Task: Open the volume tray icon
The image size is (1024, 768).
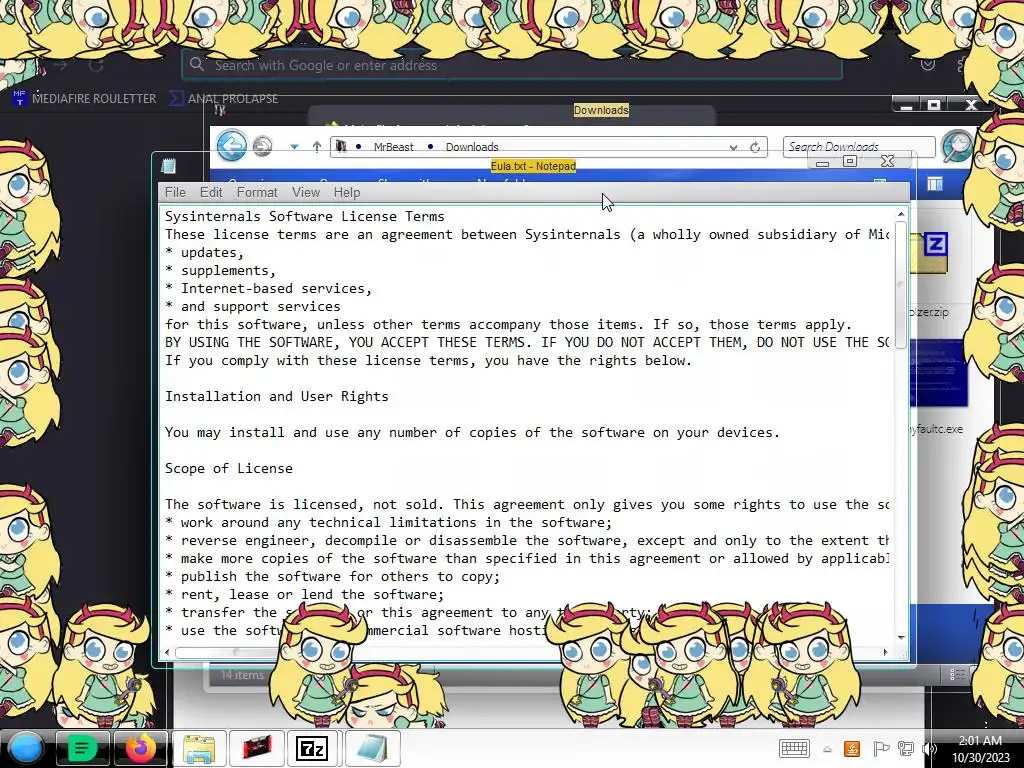Action: pos(928,748)
